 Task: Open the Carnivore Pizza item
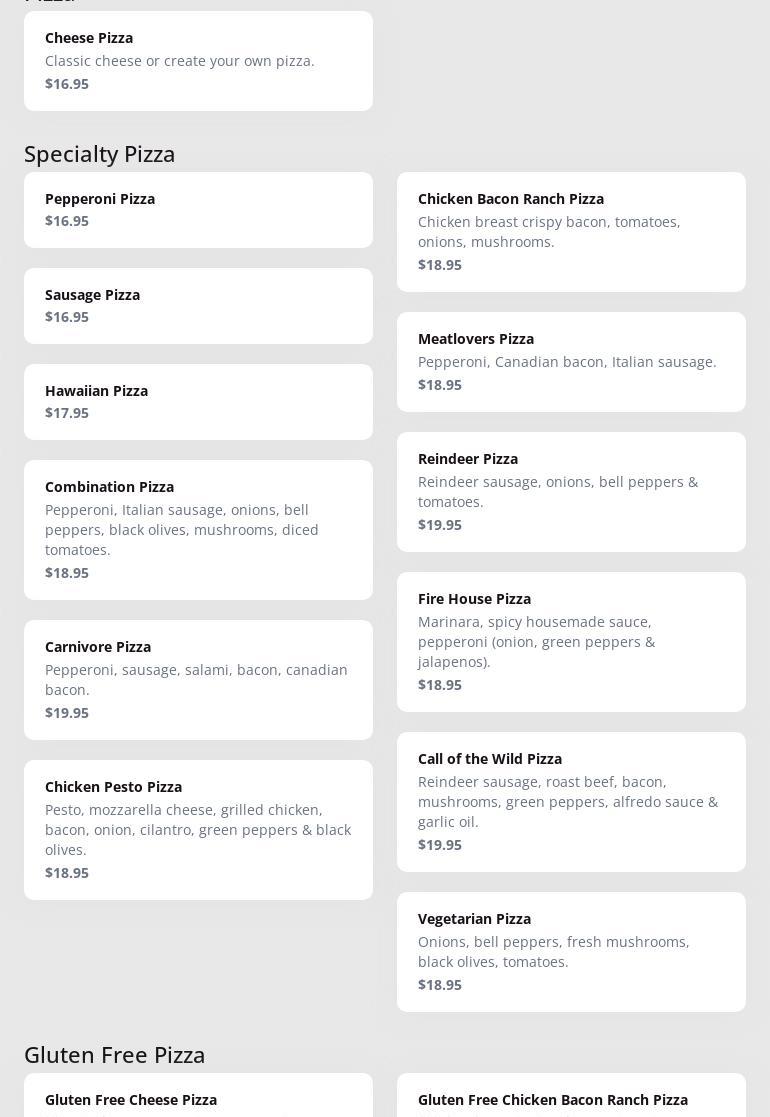point(198,679)
